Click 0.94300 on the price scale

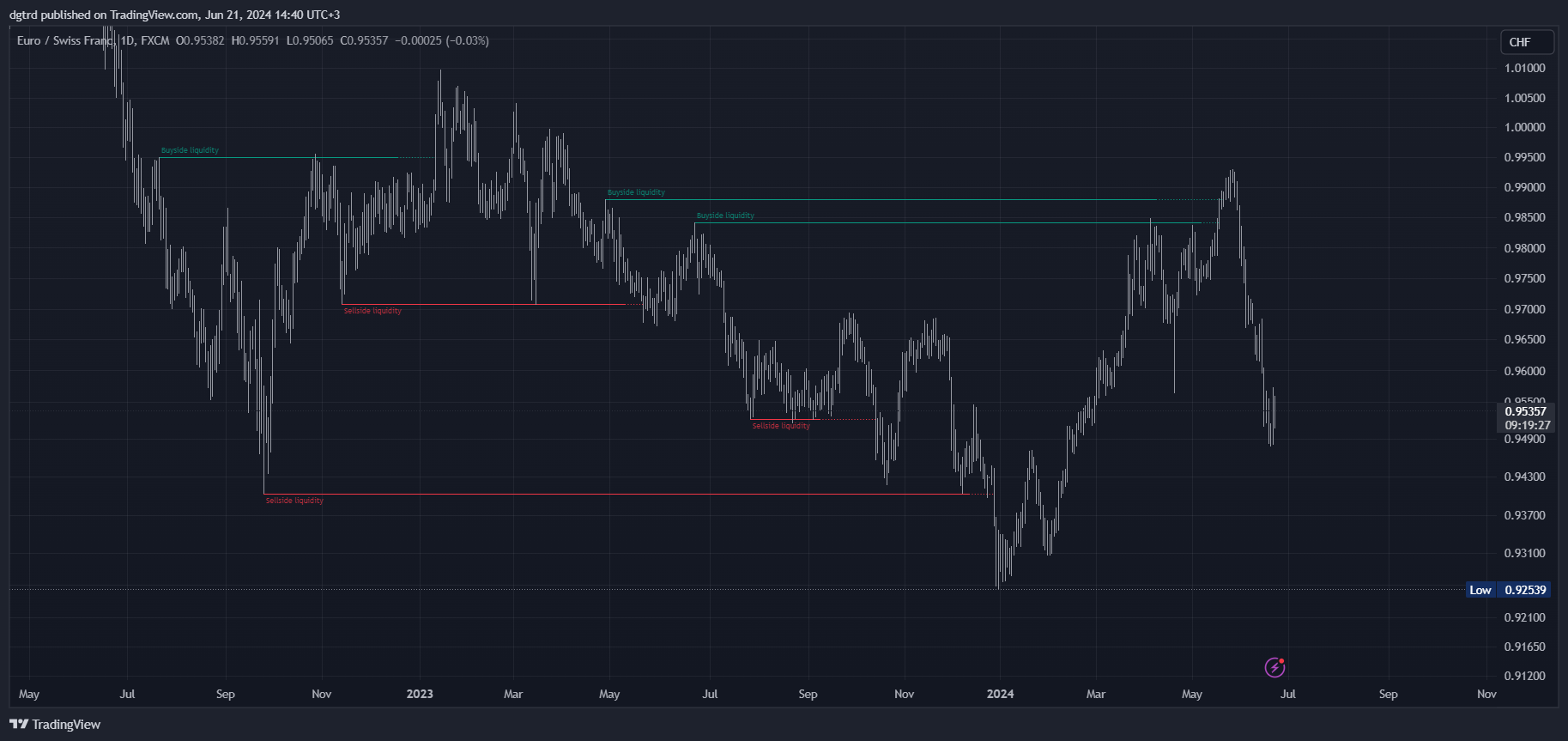tap(1525, 477)
